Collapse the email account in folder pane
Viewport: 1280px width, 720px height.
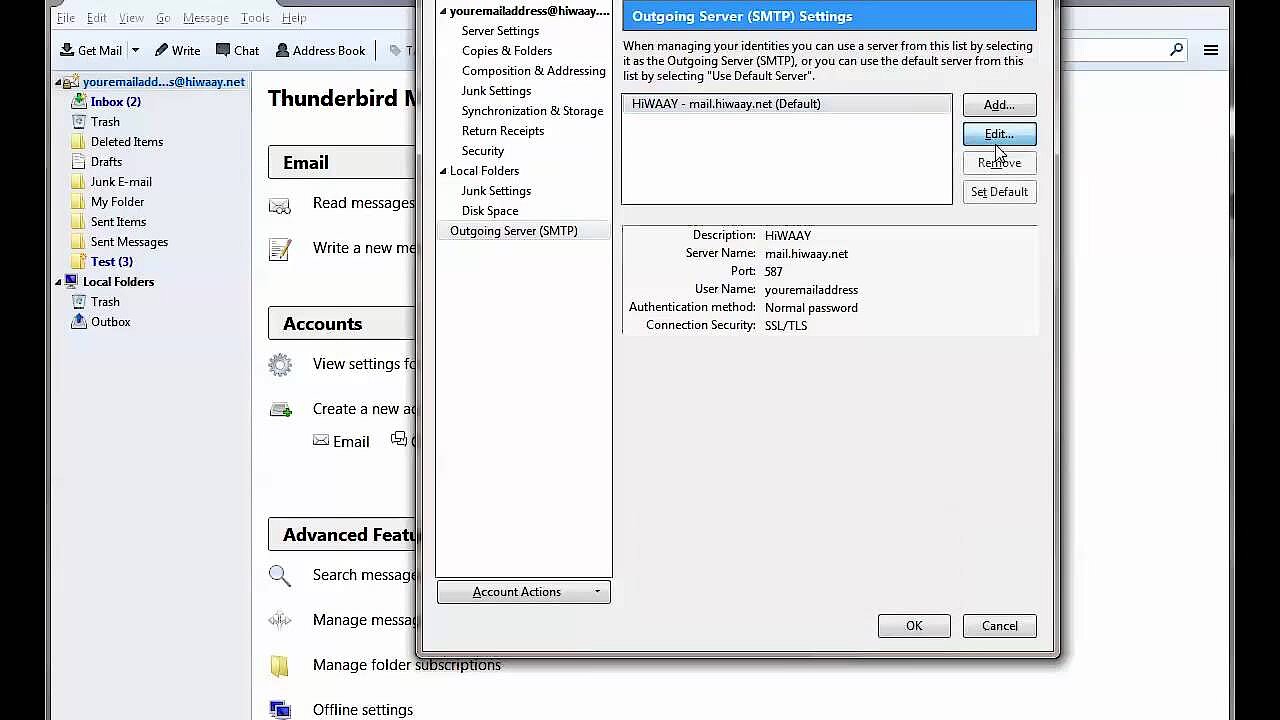(58, 82)
